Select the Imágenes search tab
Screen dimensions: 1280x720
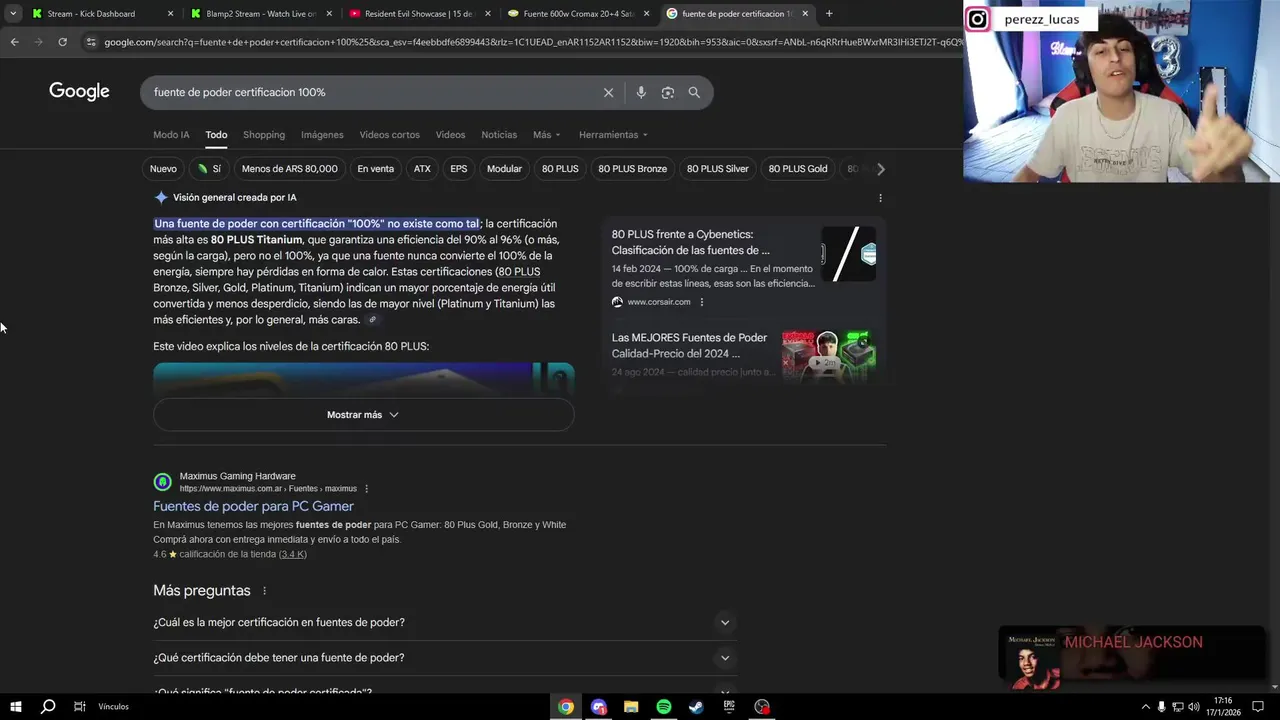pyautogui.click(x=322, y=135)
